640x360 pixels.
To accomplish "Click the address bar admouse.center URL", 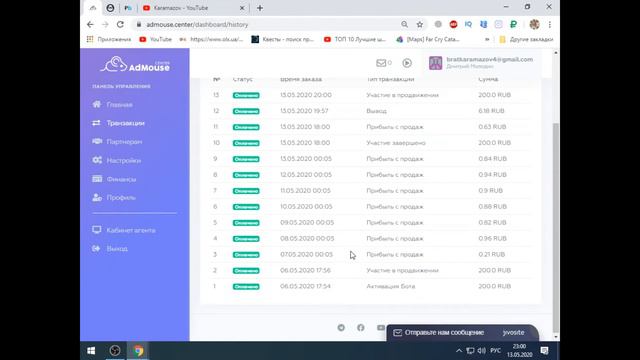I will 197,24.
